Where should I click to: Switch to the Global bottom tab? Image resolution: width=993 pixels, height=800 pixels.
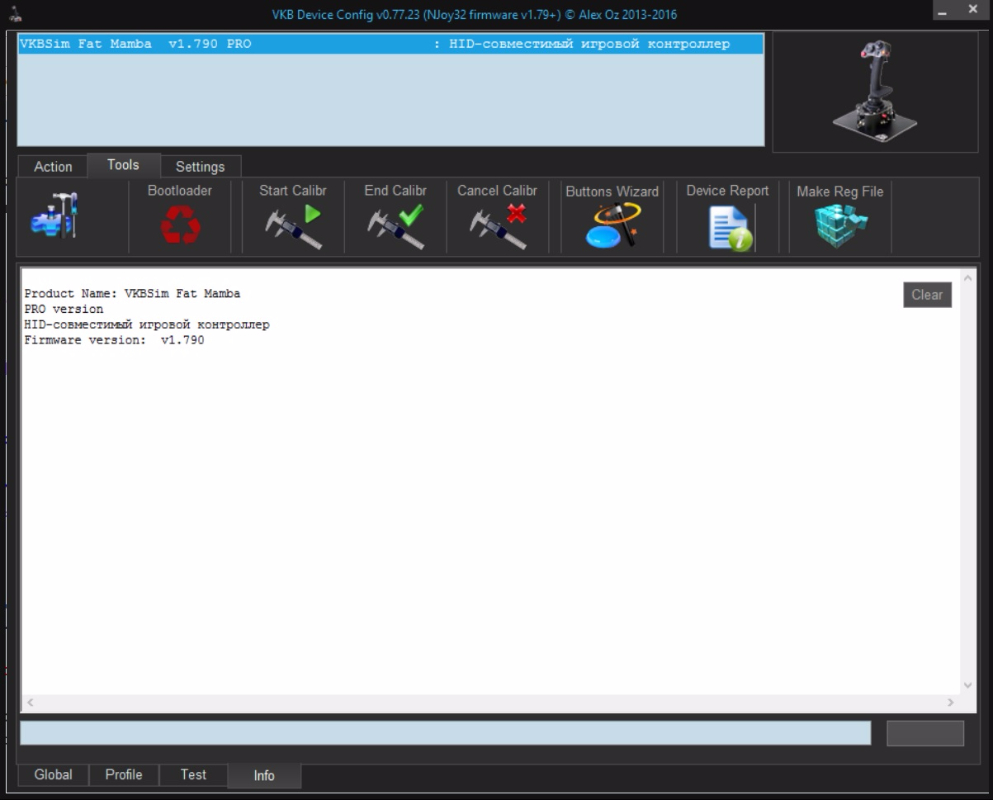pyautogui.click(x=53, y=775)
